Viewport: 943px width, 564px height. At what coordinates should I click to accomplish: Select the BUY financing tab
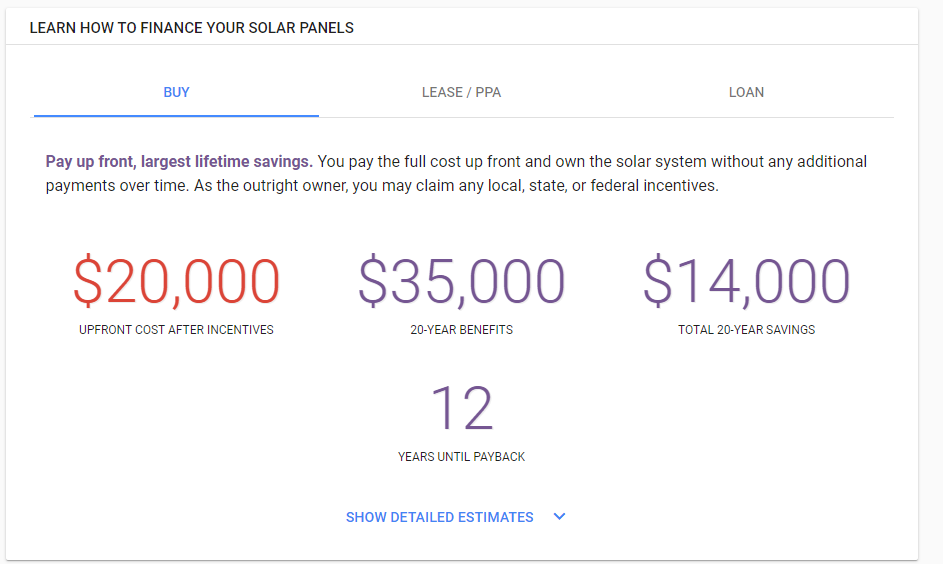pyautogui.click(x=176, y=93)
